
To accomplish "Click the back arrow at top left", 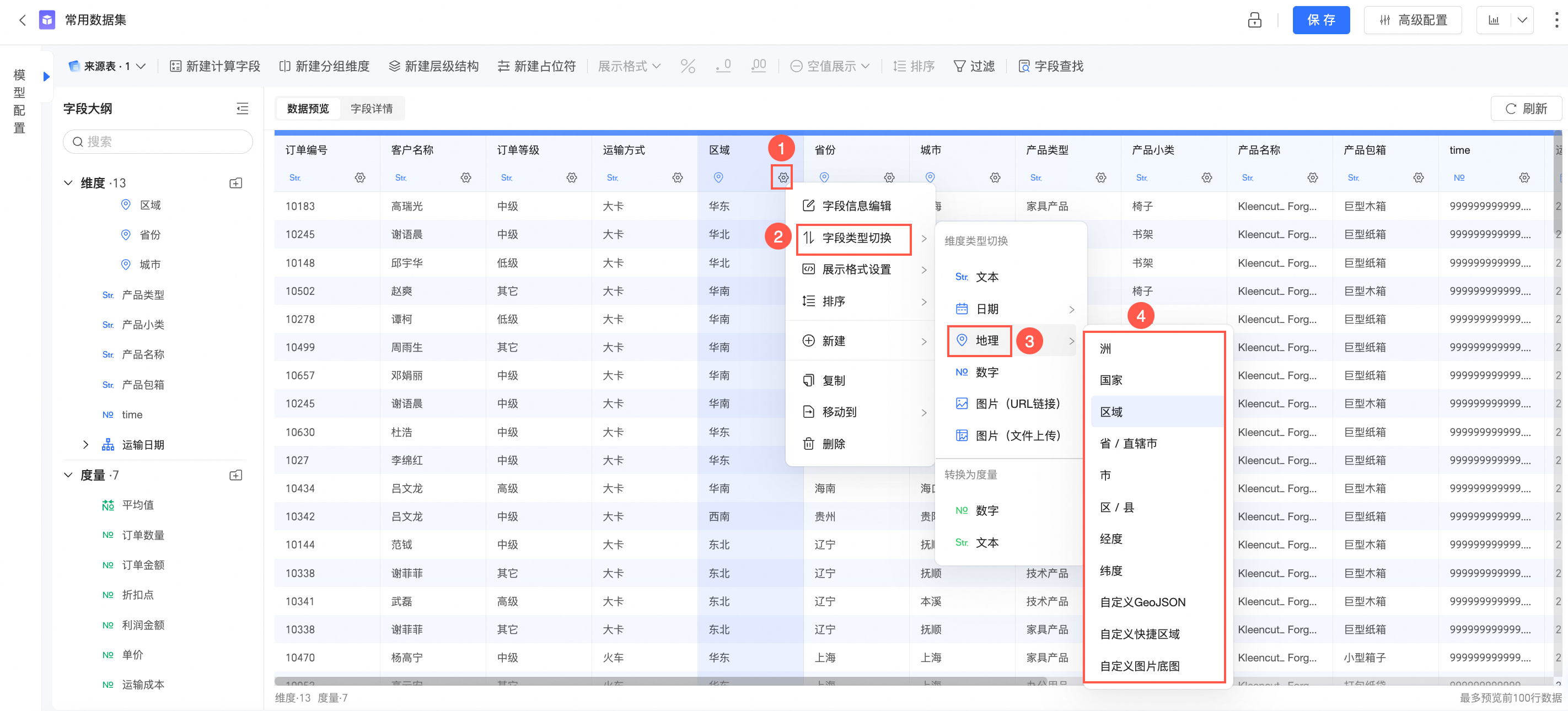I will (23, 20).
